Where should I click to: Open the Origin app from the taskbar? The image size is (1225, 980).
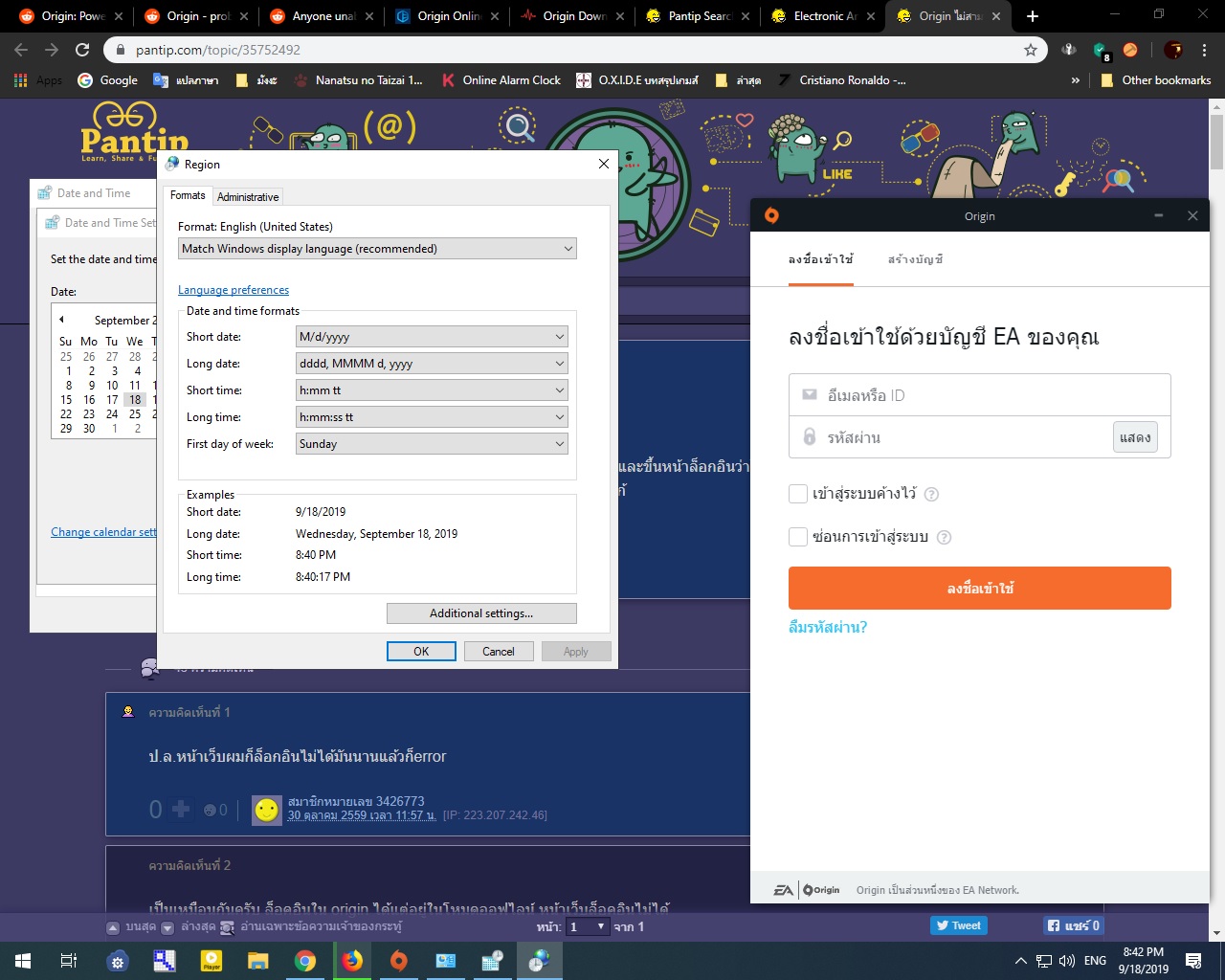click(x=399, y=961)
